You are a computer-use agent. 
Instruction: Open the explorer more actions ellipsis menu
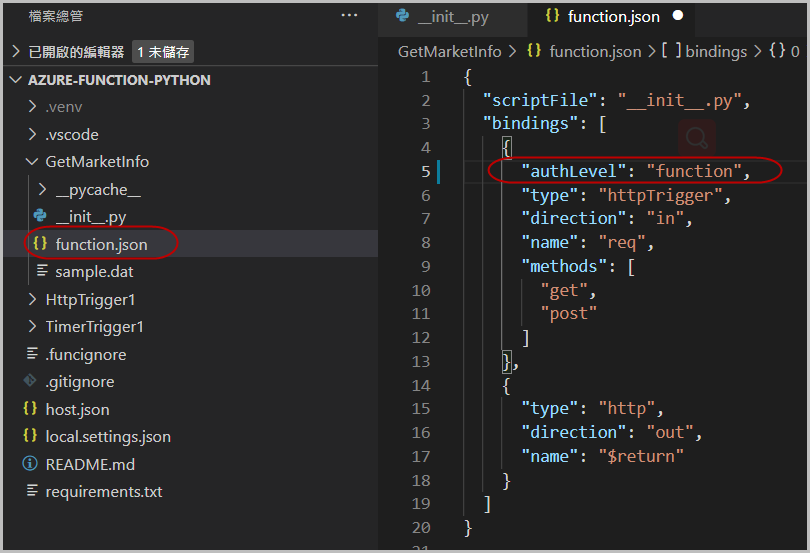point(348,16)
